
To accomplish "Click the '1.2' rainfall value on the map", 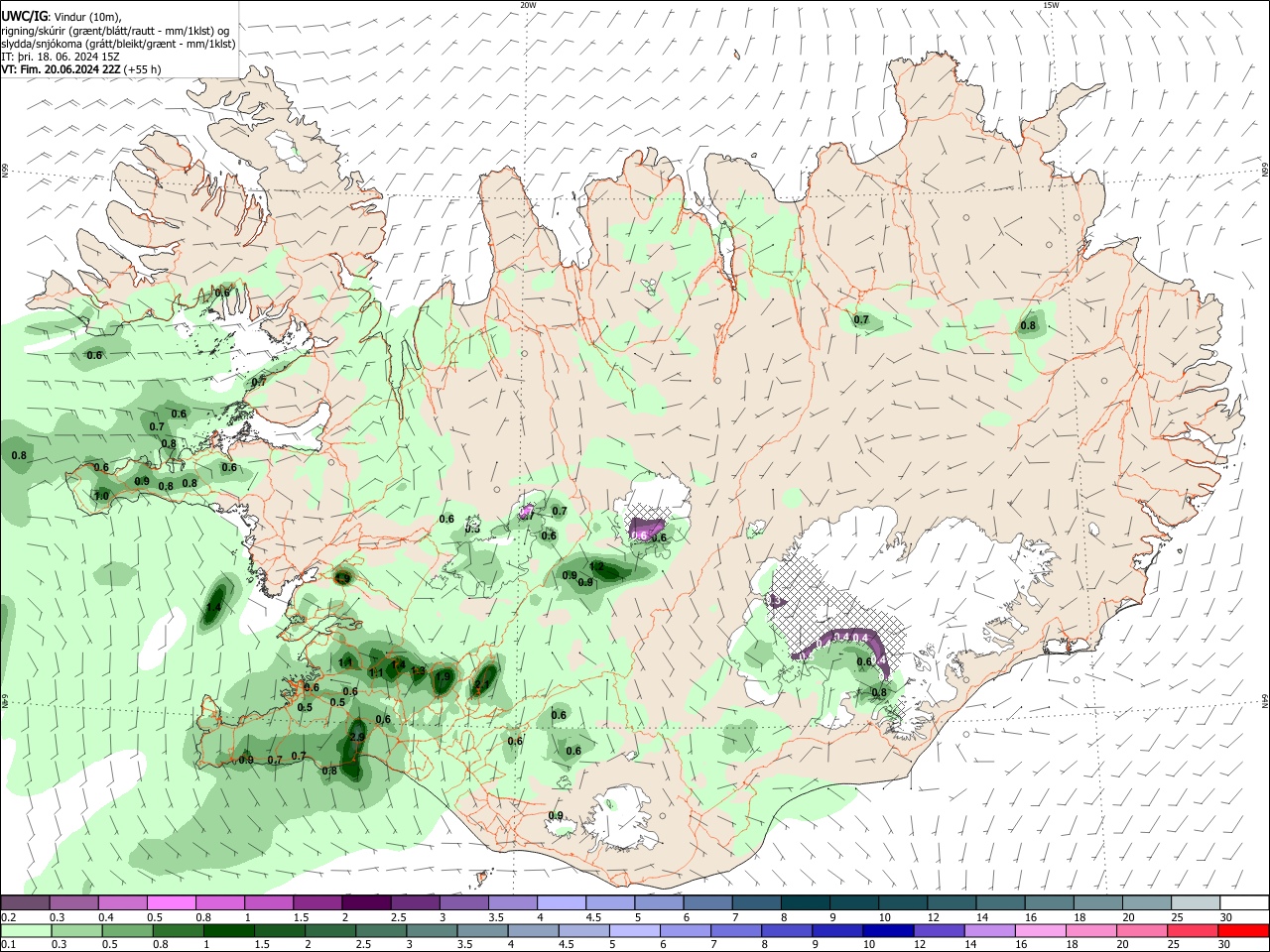I will [597, 566].
